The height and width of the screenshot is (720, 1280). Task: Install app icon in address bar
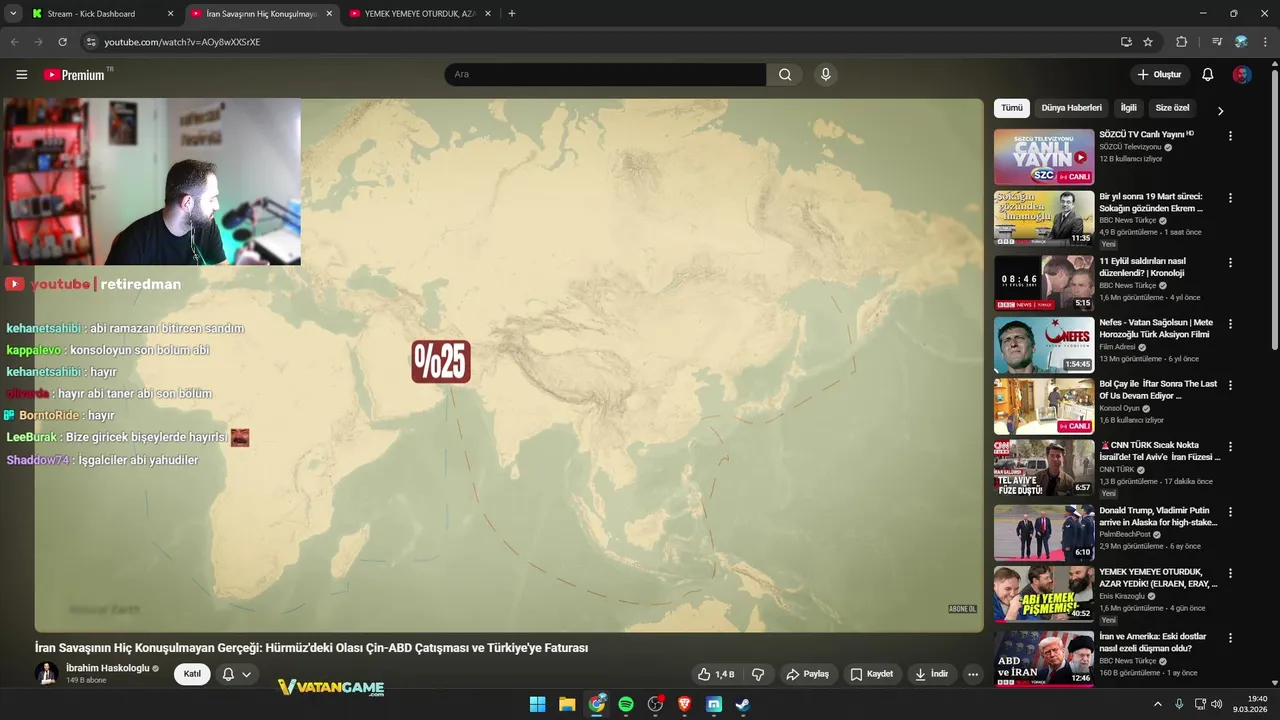(x=1126, y=42)
